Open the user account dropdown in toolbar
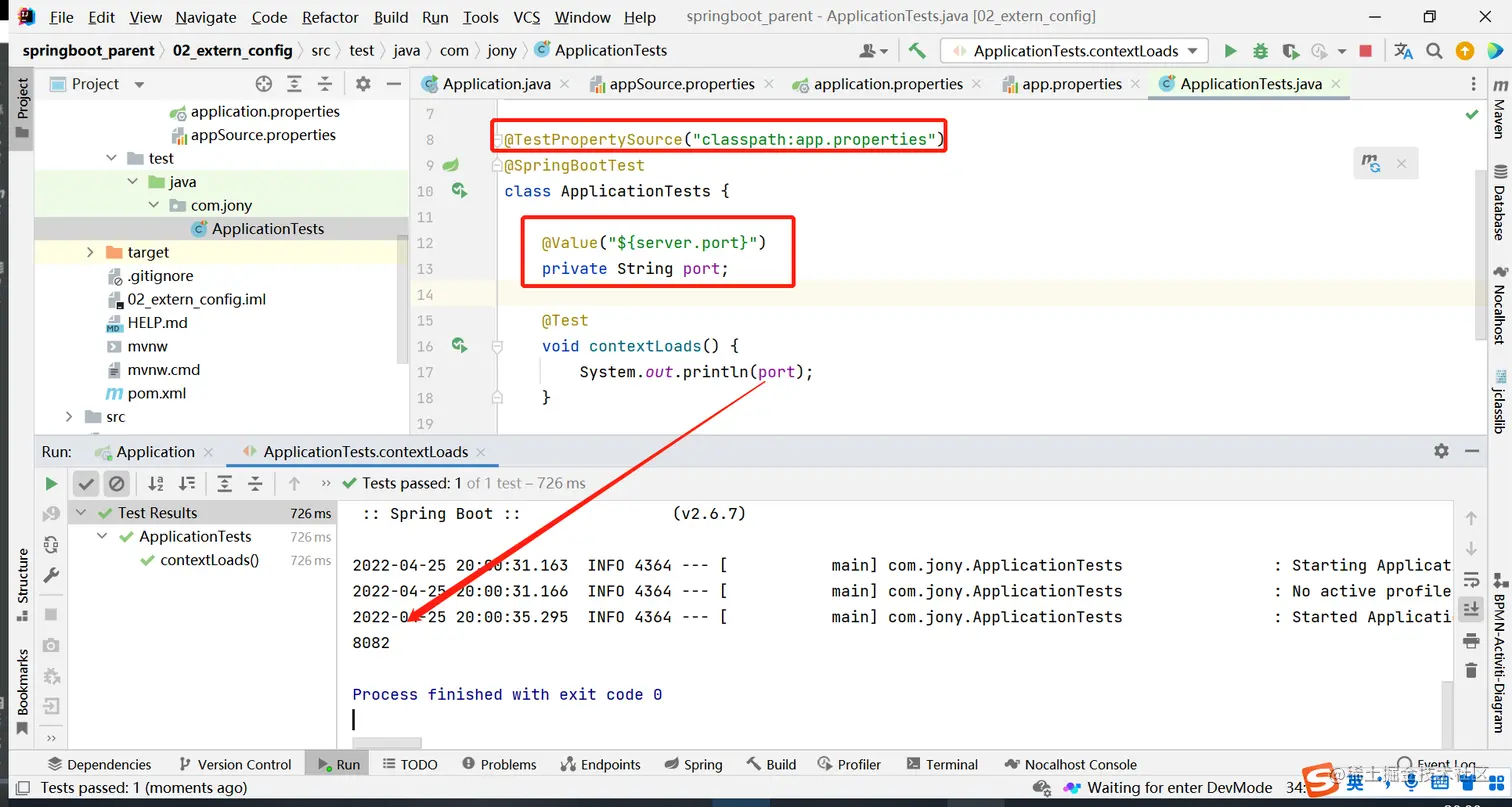This screenshot has height=807, width=1512. (873, 51)
